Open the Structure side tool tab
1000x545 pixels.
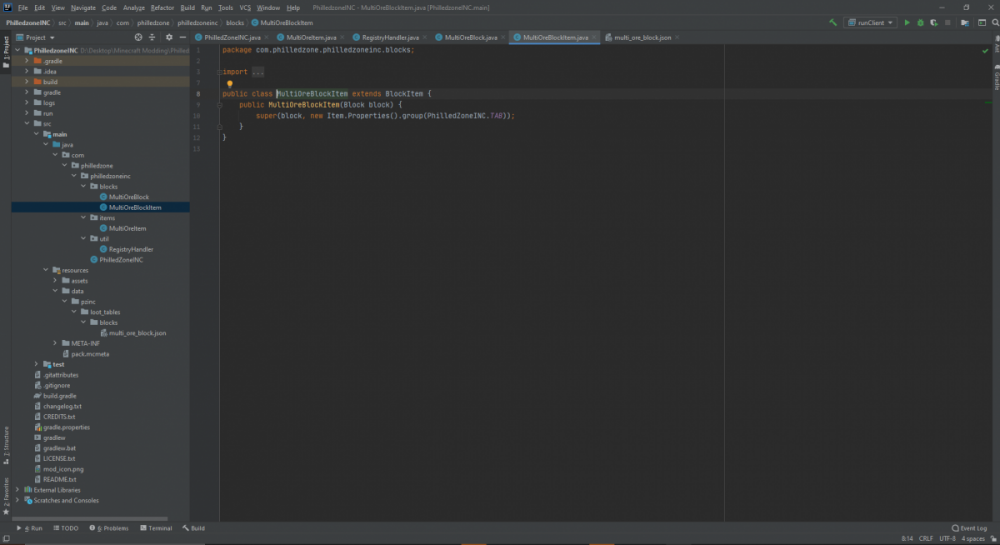[6, 445]
